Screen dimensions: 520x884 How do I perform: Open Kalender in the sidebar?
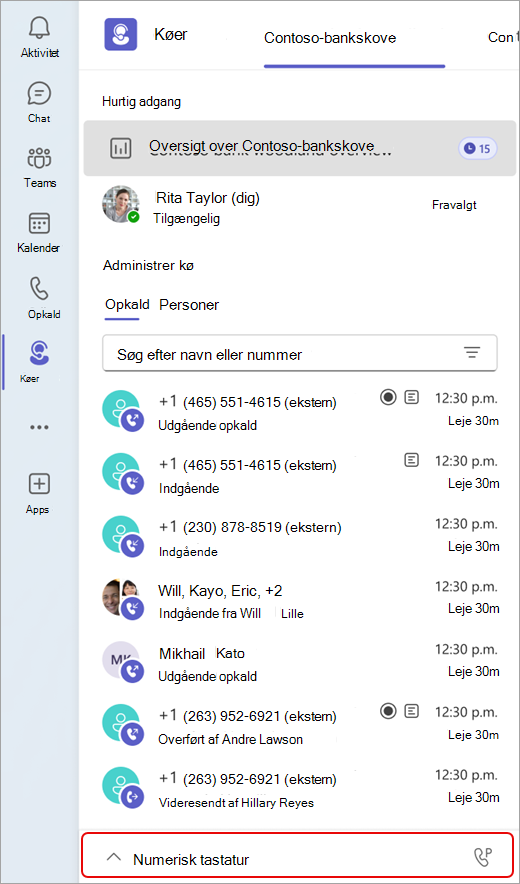(x=39, y=224)
